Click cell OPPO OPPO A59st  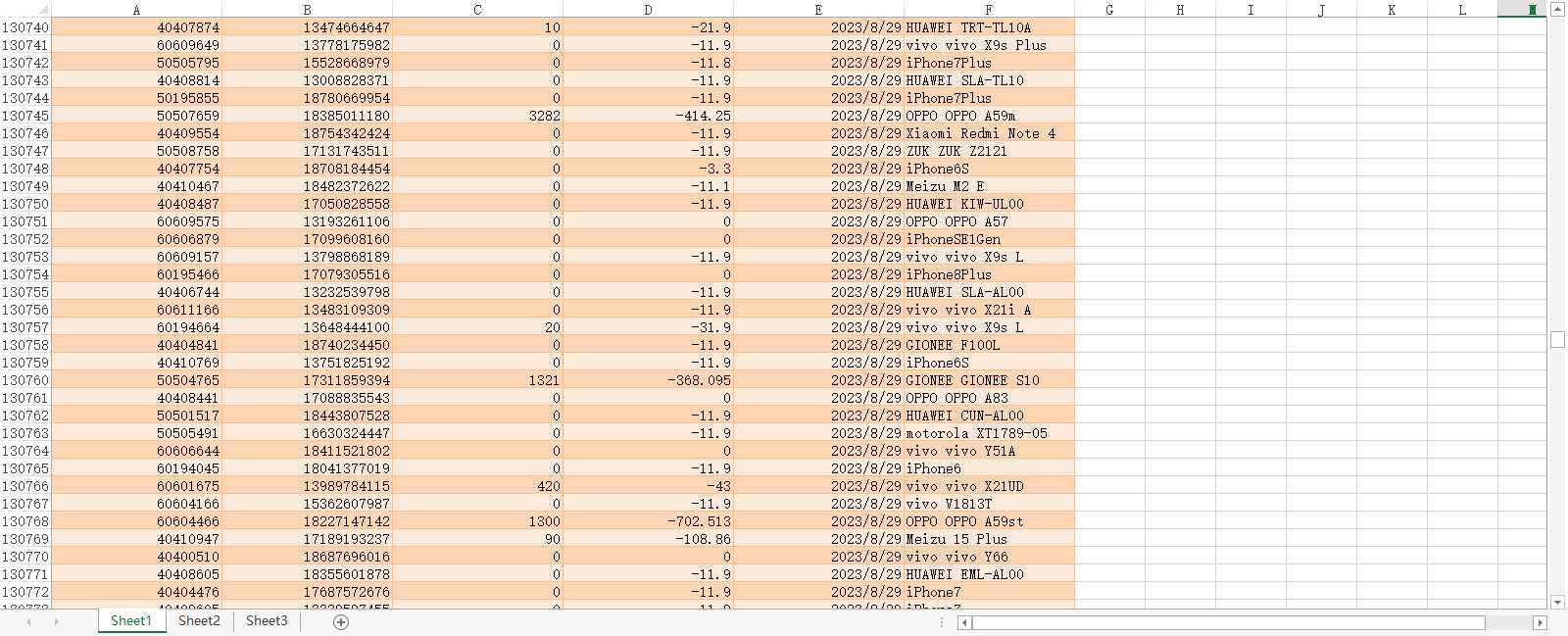[x=989, y=521]
